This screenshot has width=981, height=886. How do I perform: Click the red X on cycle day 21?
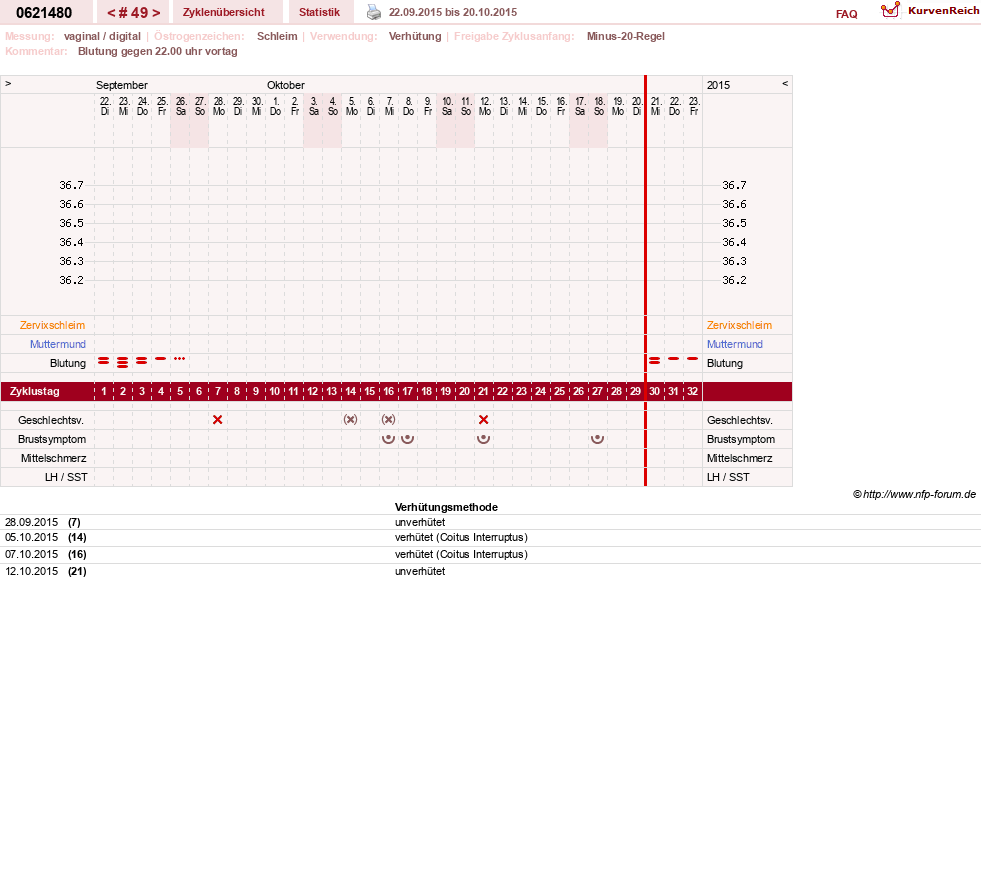pyautogui.click(x=484, y=420)
